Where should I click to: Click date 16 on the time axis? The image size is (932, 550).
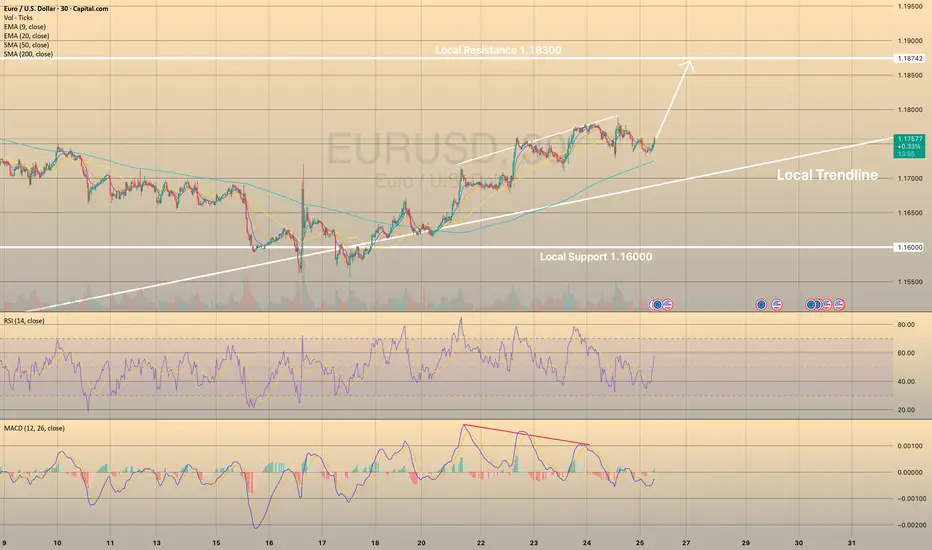point(269,543)
